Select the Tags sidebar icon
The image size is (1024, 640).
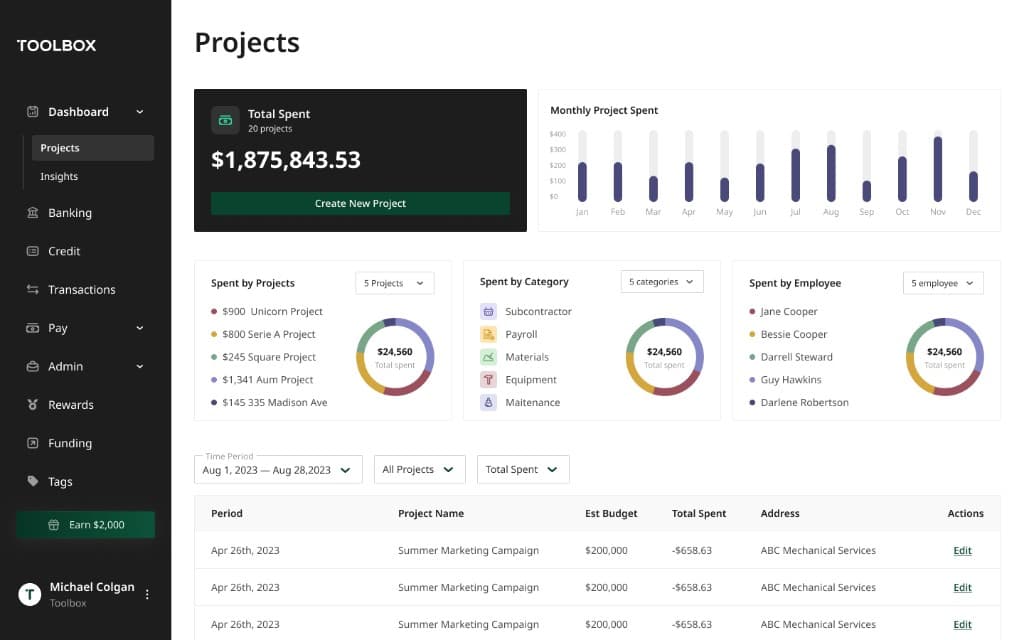tap(32, 481)
